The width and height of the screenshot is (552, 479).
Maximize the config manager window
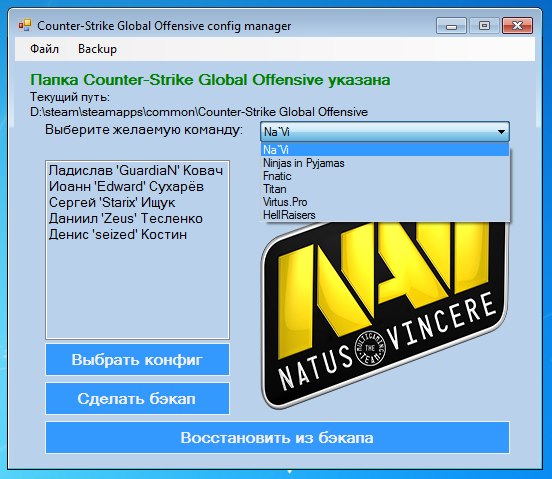[484, 26]
